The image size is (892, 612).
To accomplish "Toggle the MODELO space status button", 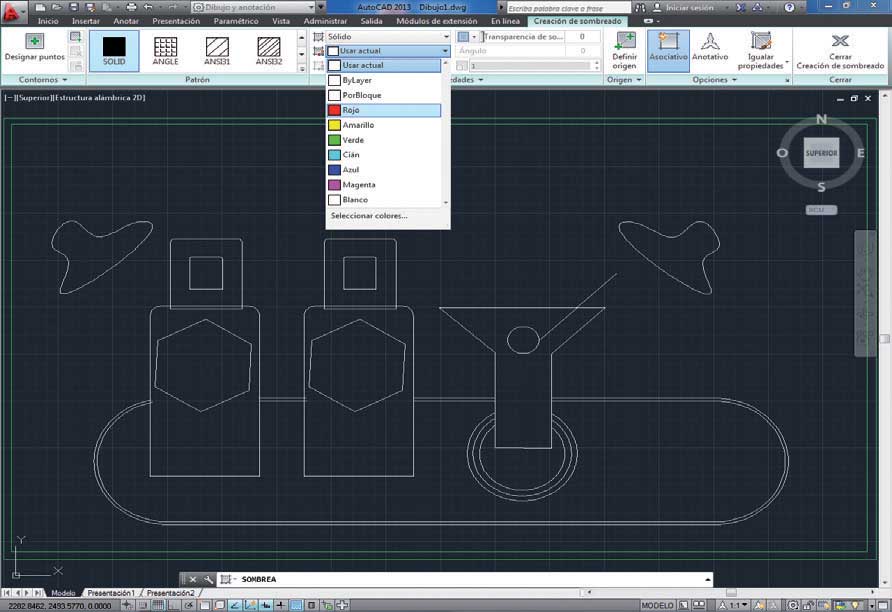I will 657,606.
